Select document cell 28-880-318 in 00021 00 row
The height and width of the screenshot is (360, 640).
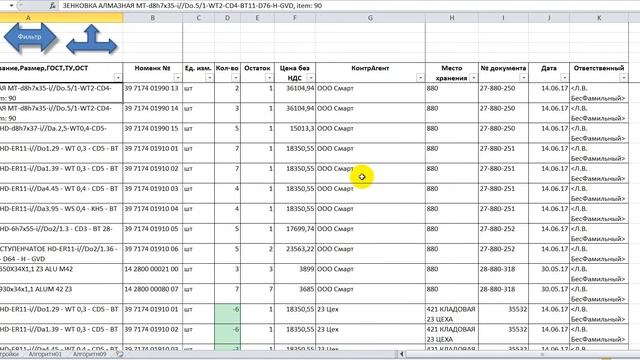point(503,273)
